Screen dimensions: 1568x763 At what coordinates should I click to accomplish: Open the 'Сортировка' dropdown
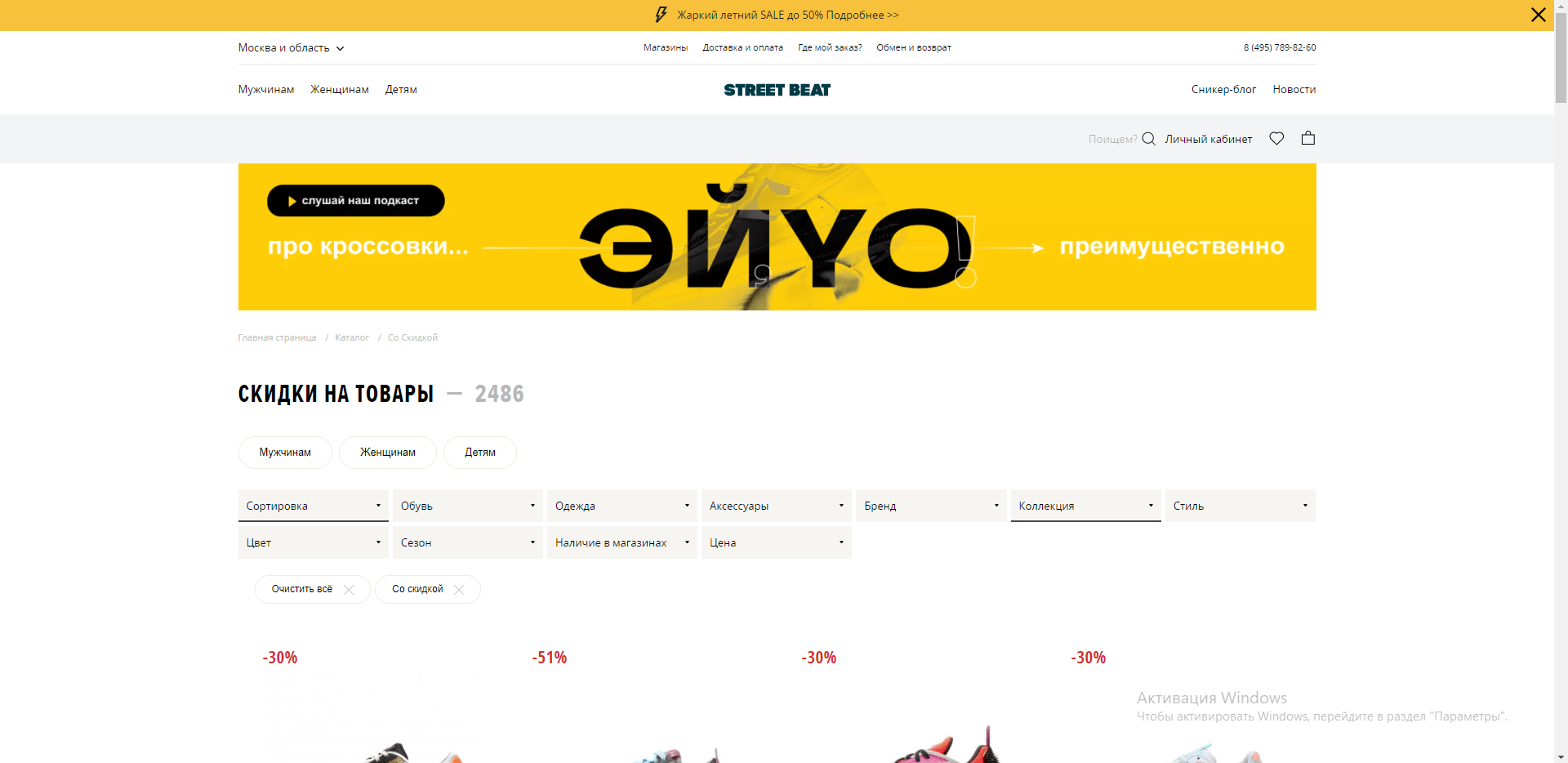pos(314,506)
